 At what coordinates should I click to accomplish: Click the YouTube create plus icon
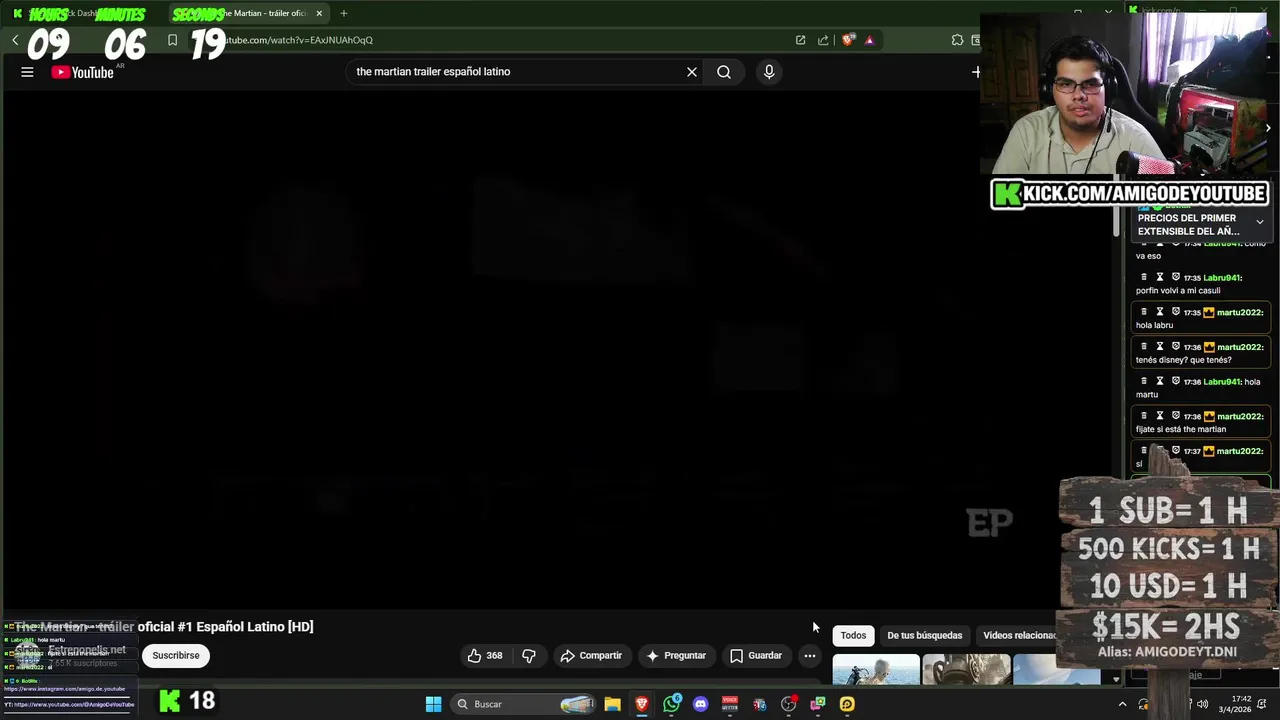[x=975, y=72]
